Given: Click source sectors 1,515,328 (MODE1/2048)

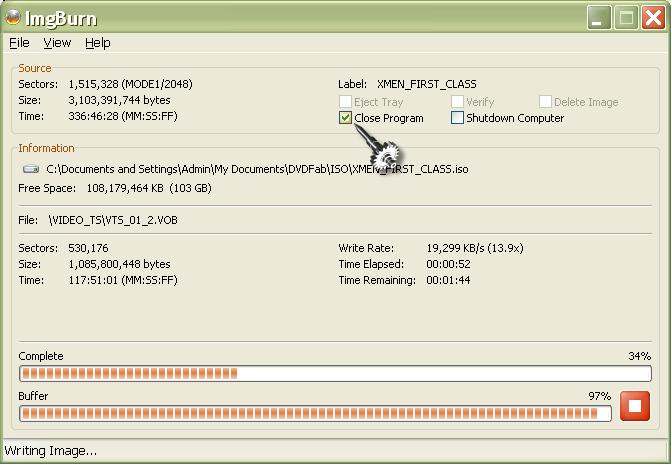Looking at the screenshot, I should pyautogui.click(x=131, y=84).
